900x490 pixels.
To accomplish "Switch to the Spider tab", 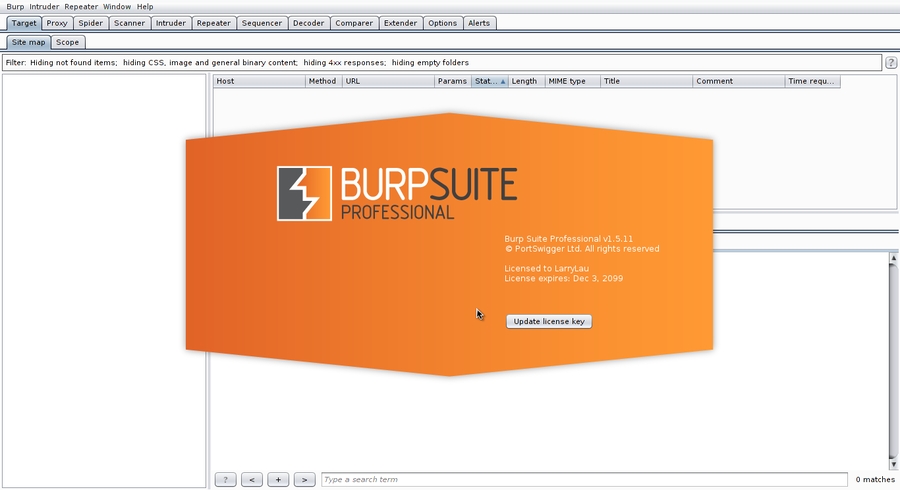I will coord(91,23).
